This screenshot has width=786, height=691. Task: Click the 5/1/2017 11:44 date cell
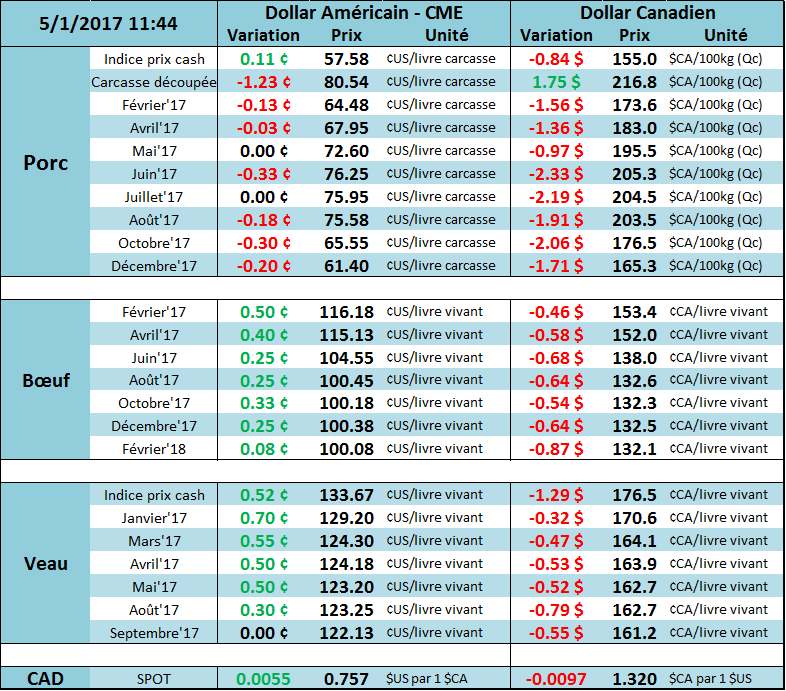(x=110, y=22)
